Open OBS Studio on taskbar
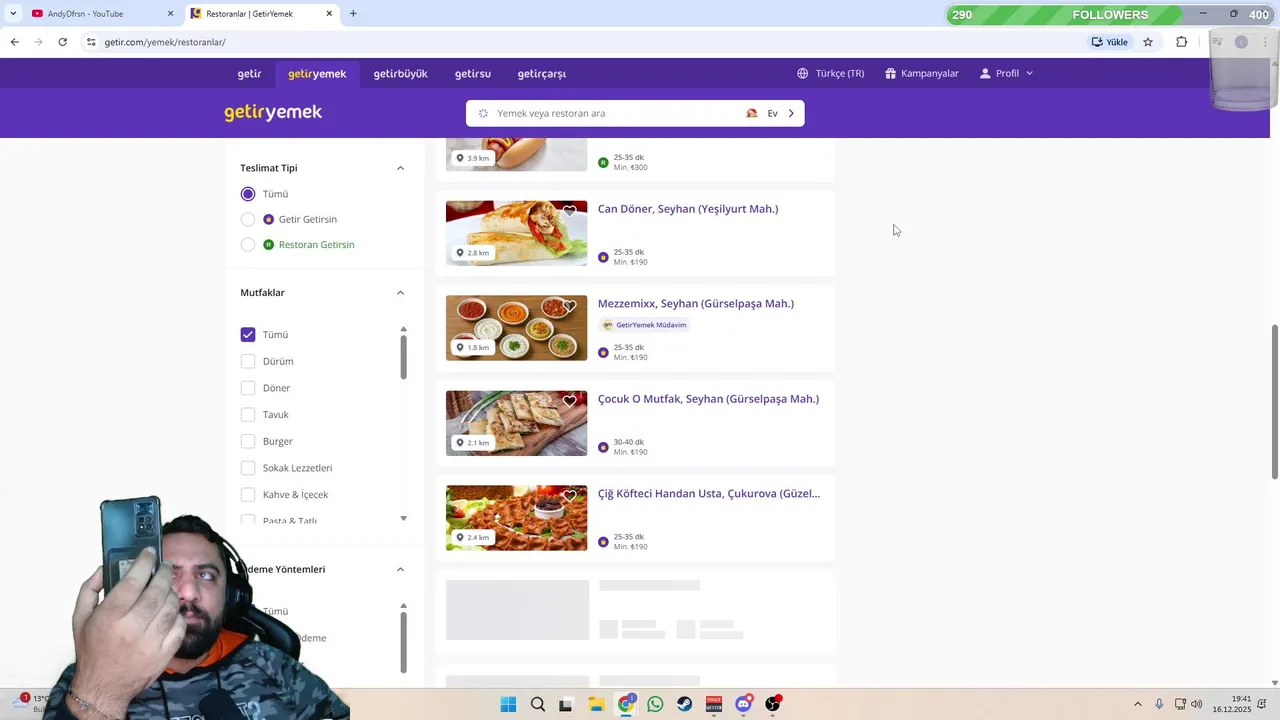Screen dimensions: 1280x720 pyautogui.click(x=772, y=704)
